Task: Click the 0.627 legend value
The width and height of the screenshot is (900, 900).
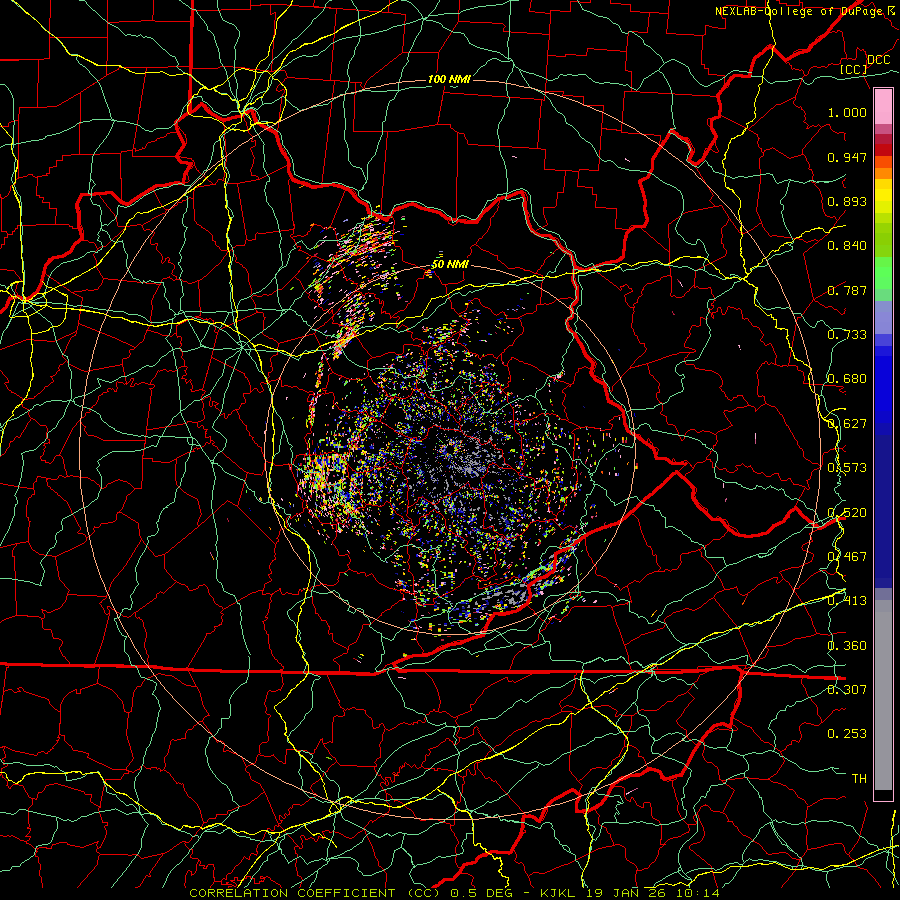Action: [847, 424]
